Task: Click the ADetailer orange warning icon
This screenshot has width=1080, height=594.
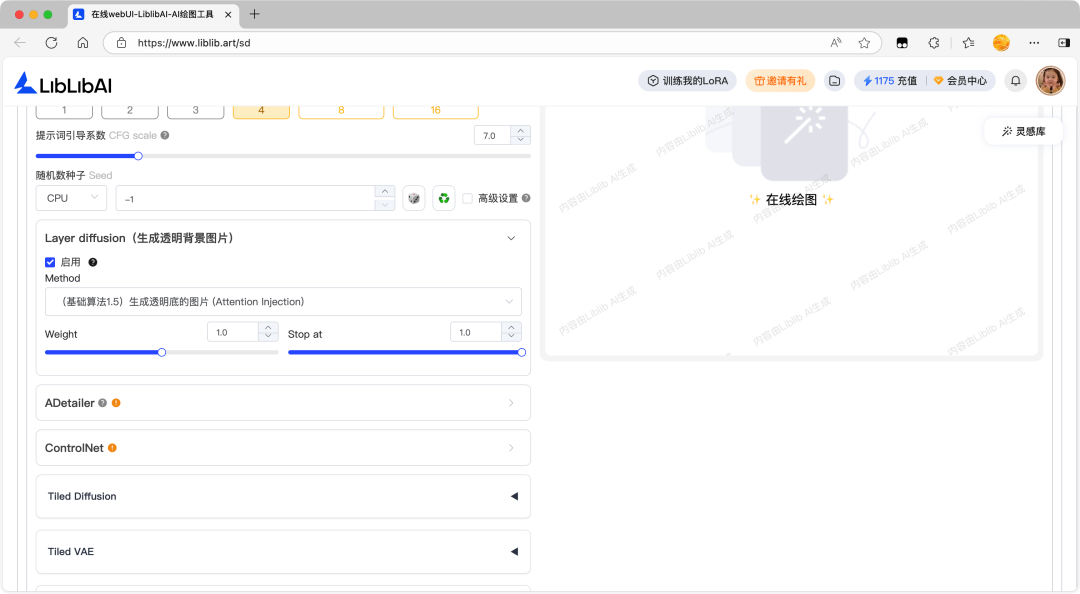Action: point(116,403)
